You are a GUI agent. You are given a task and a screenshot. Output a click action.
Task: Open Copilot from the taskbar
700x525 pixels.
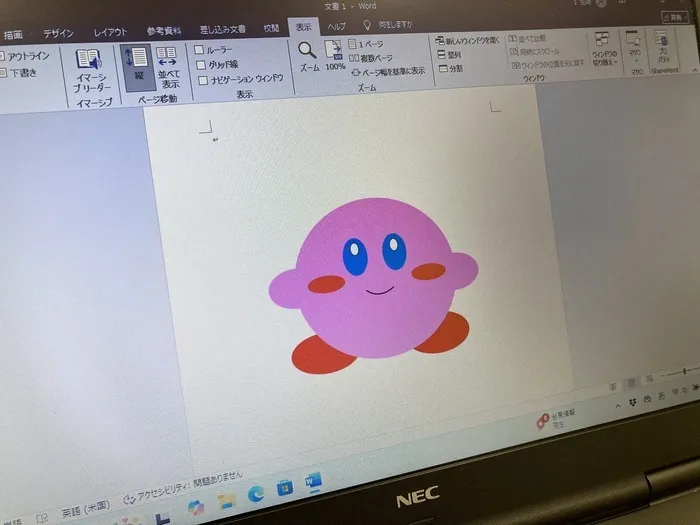tap(196, 508)
